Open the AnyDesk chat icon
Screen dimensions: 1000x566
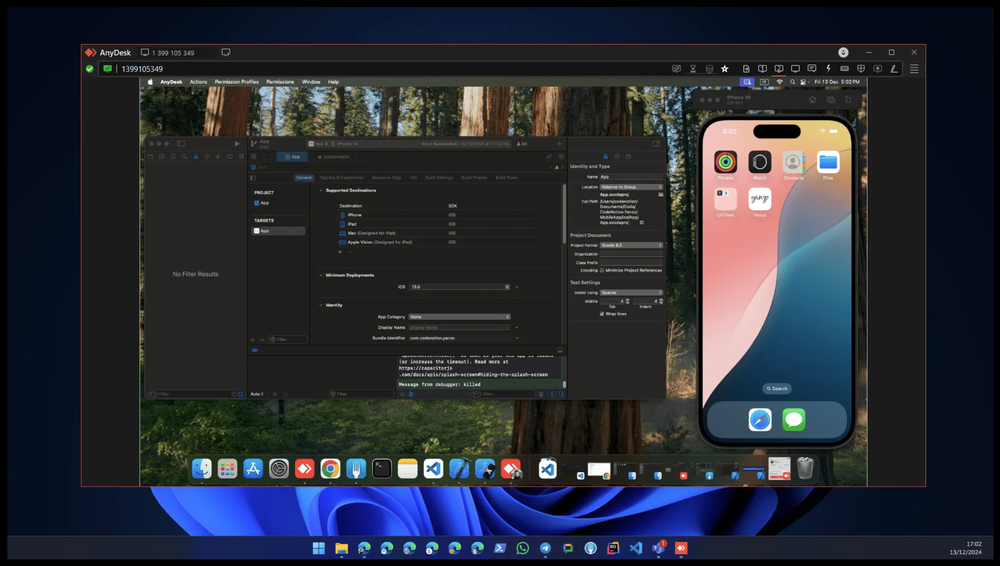pyautogui.click(x=812, y=69)
